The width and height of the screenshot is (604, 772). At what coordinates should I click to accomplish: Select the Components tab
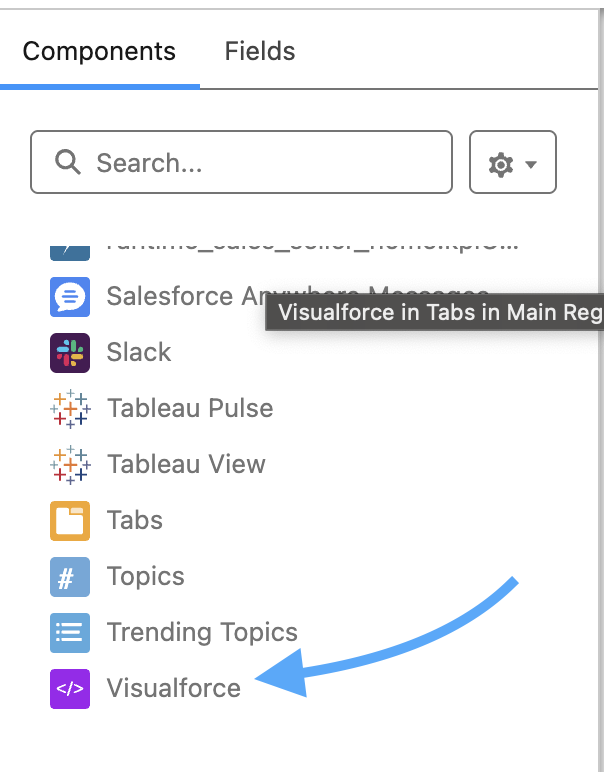point(99,51)
